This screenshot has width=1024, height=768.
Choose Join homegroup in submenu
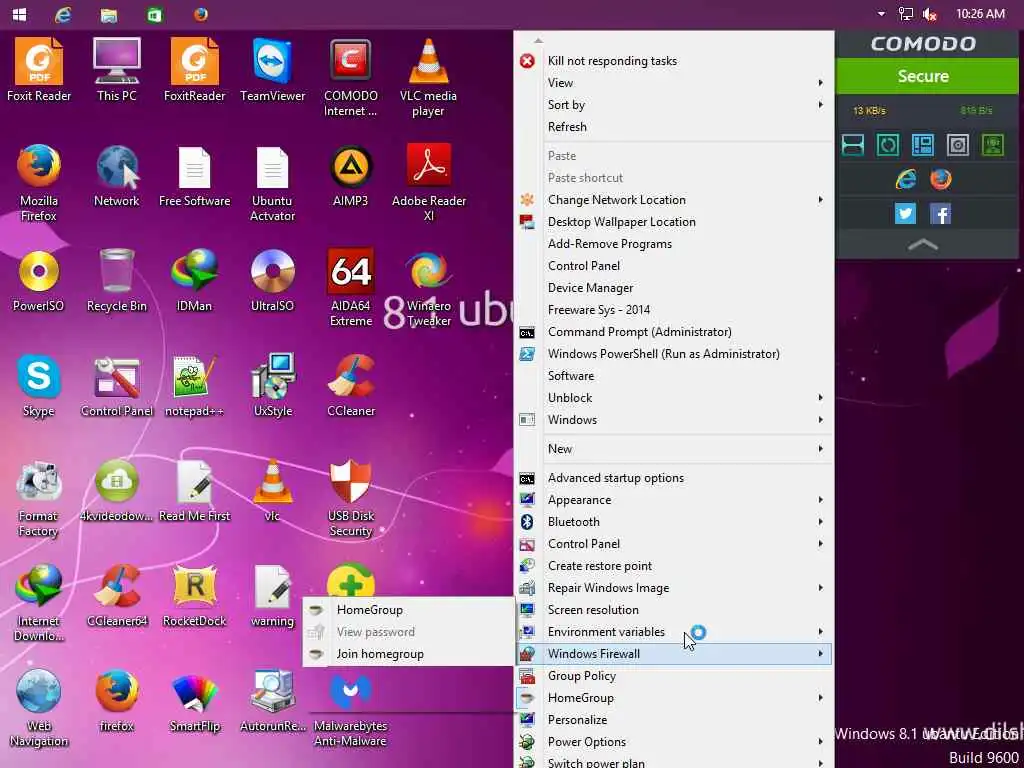tap(409, 654)
